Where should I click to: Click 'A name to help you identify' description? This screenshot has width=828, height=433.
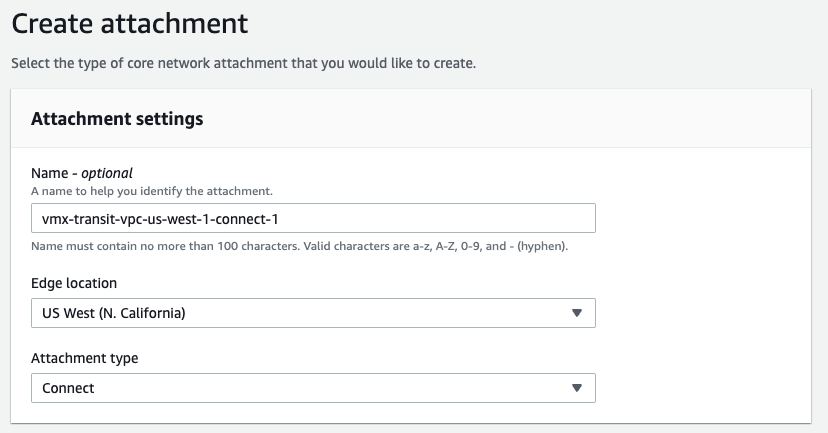pos(152,191)
